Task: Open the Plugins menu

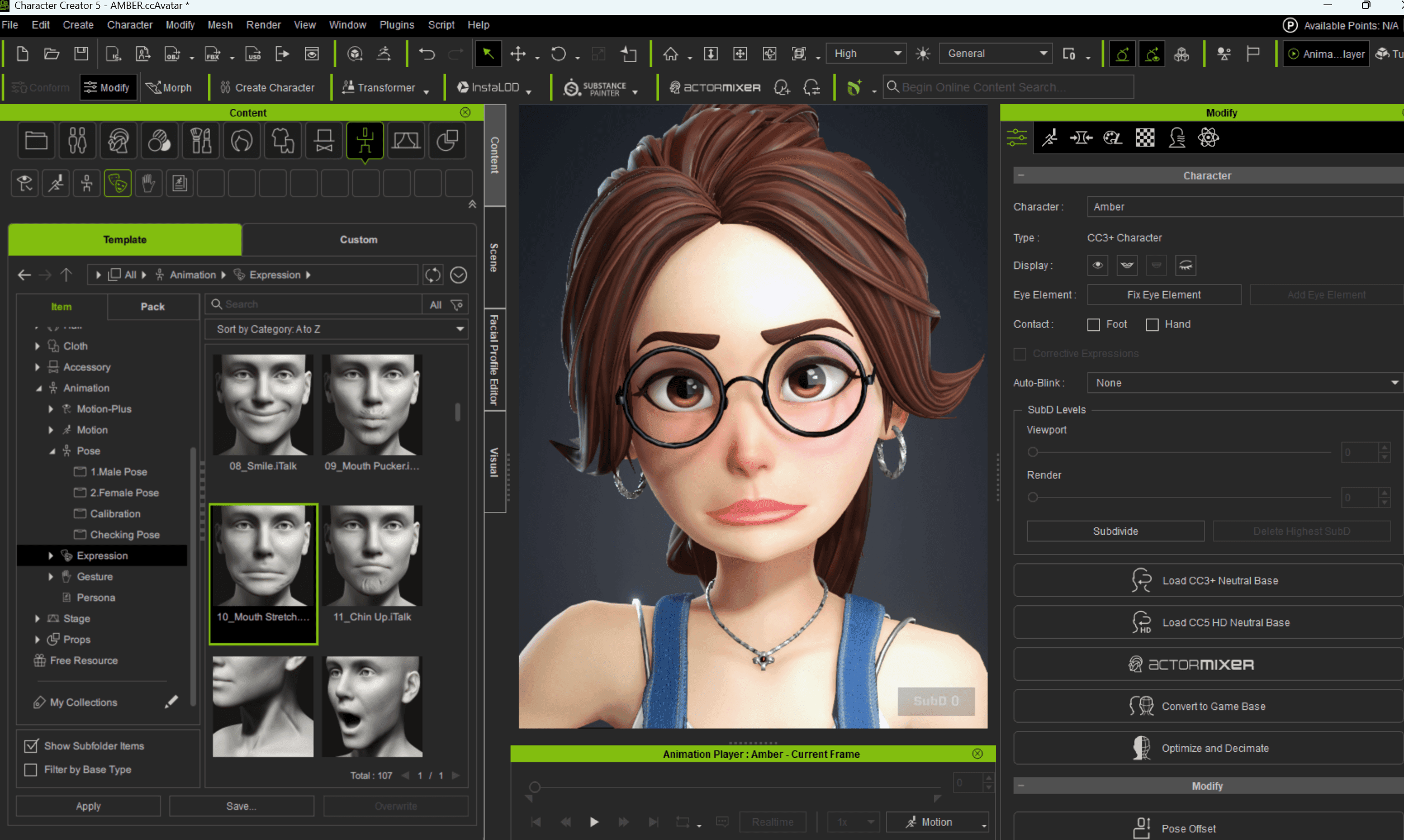Action: coord(397,25)
